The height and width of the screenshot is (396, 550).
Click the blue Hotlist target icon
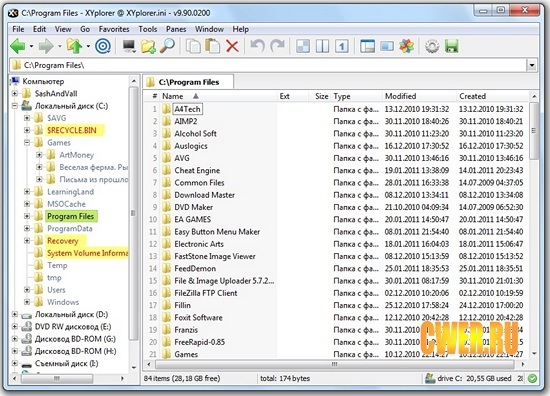pos(103,46)
